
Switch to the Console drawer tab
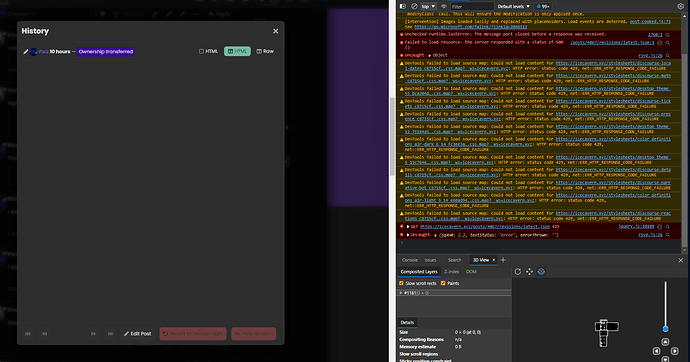tap(409, 260)
